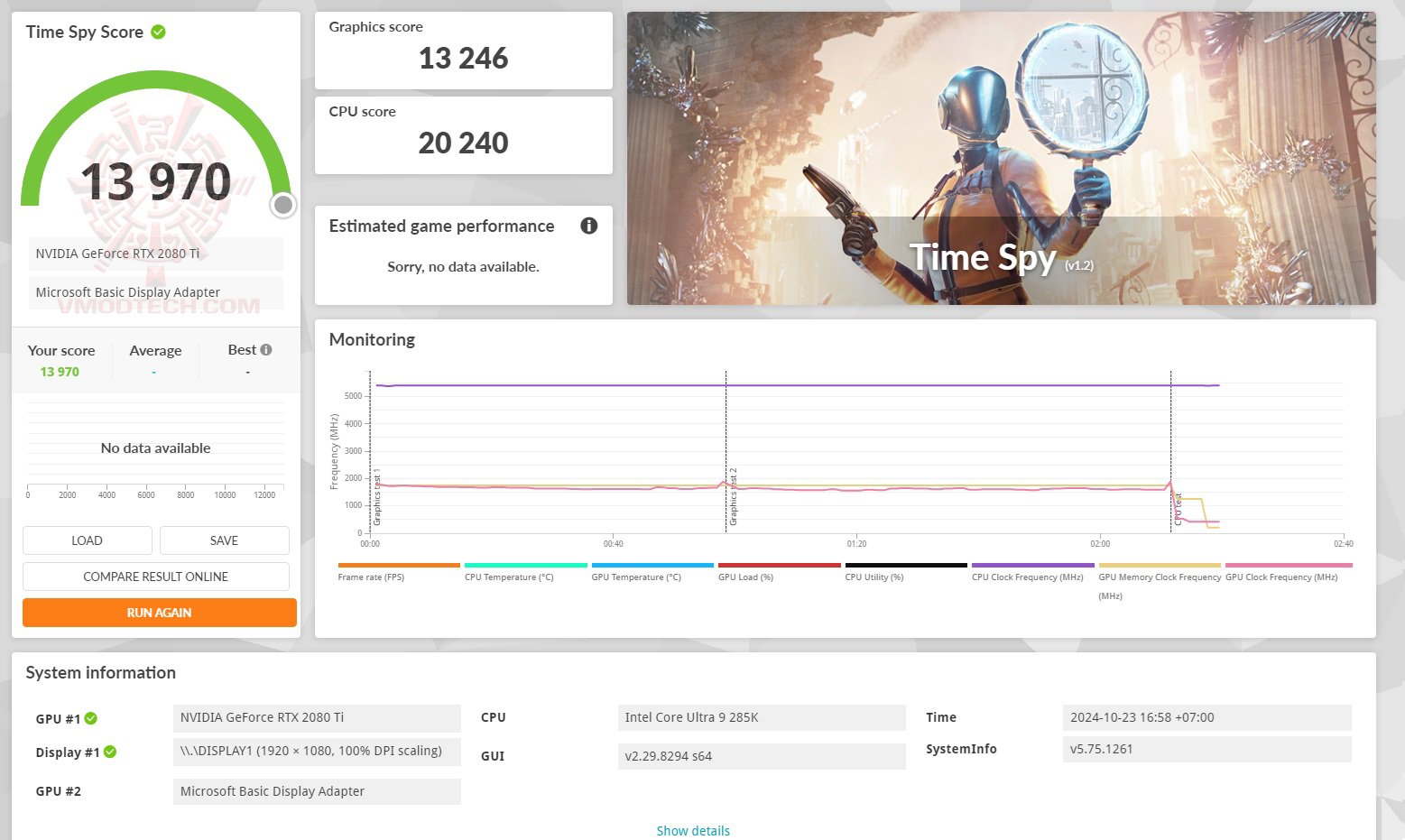
Task: Click the Graphics test 1 timeline marker
Action: [x=377, y=497]
